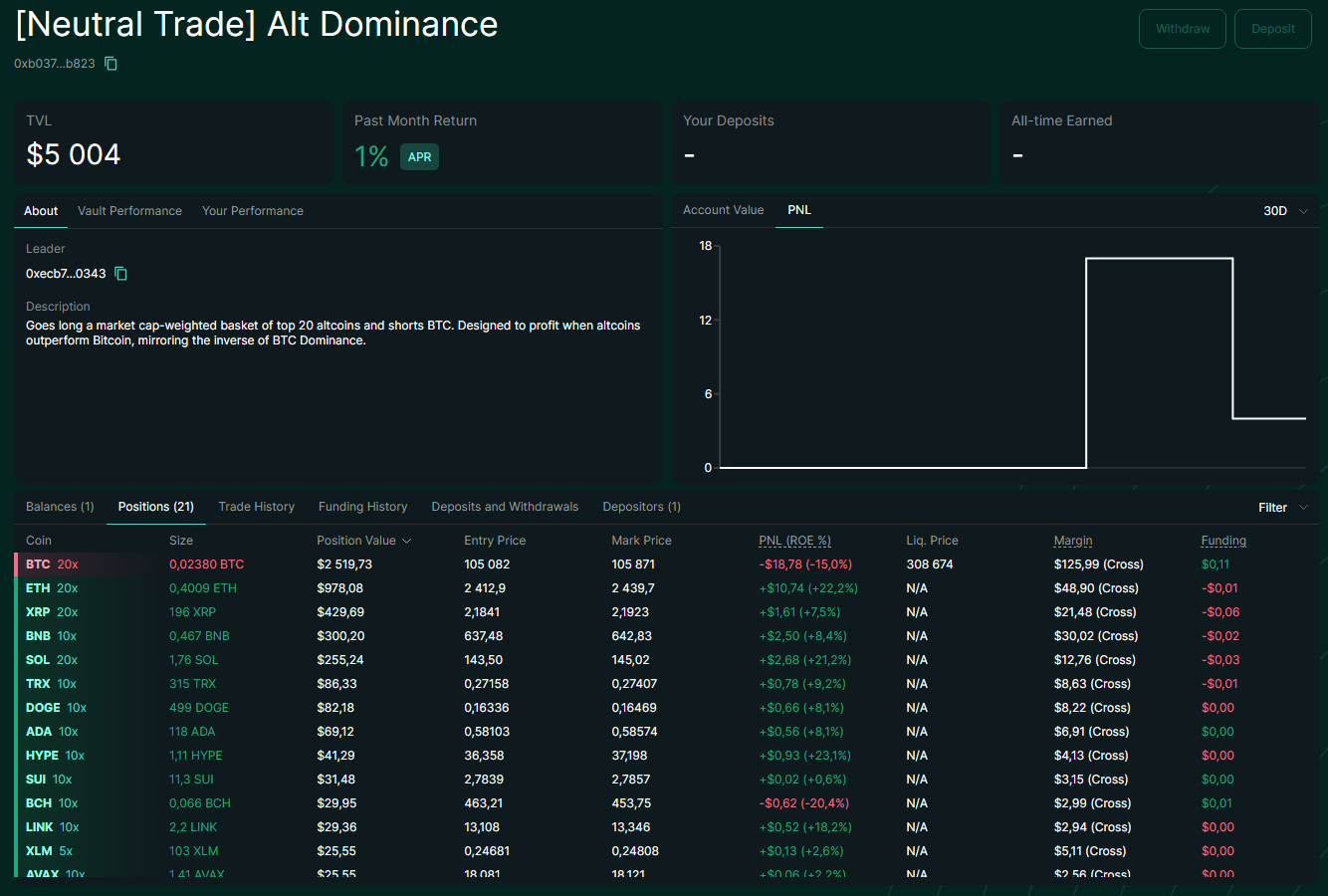The width and height of the screenshot is (1328, 896).
Task: Select the Account Value chart tab
Action: 723,210
